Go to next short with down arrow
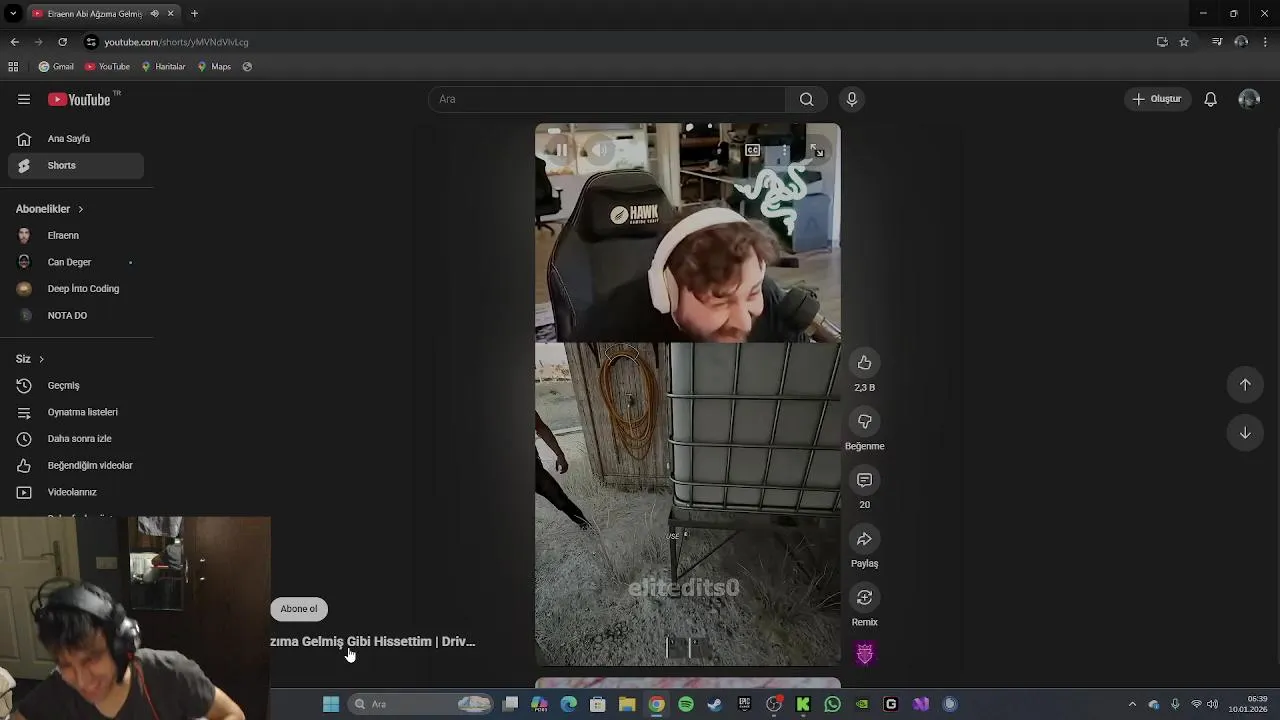The height and width of the screenshot is (720, 1280). click(1245, 433)
